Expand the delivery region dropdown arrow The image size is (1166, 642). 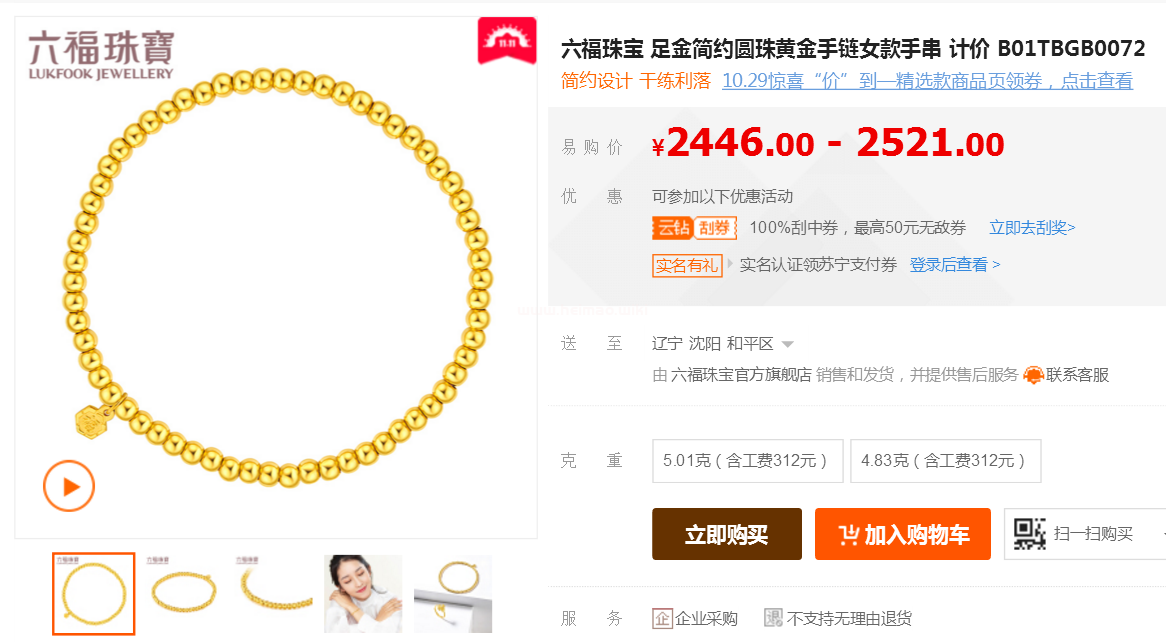coord(787,344)
